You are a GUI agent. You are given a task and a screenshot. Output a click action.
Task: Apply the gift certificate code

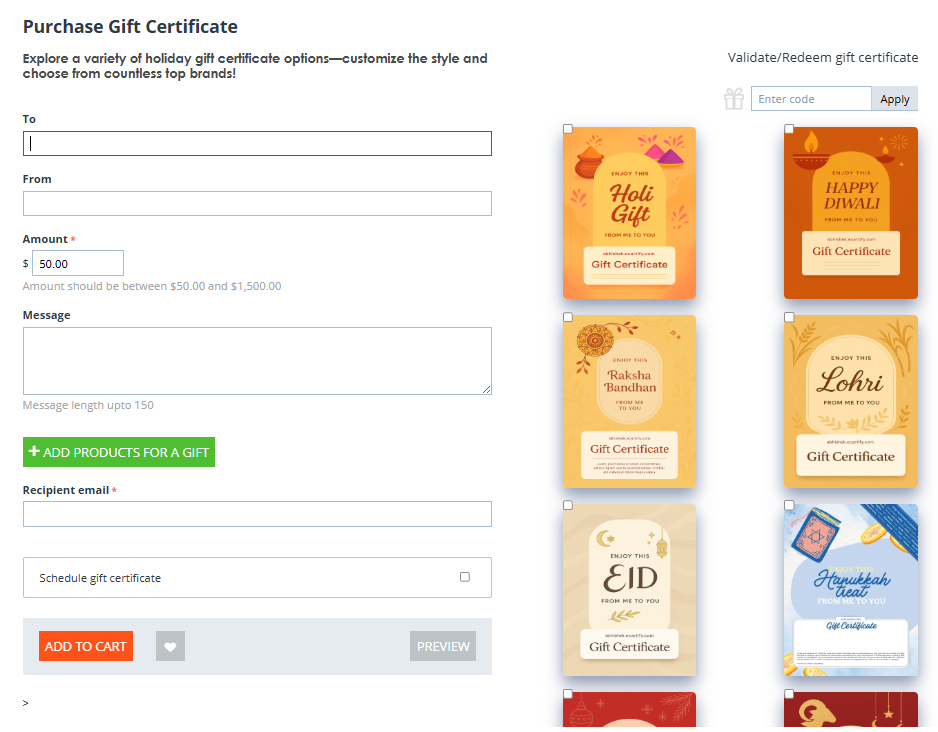(894, 99)
